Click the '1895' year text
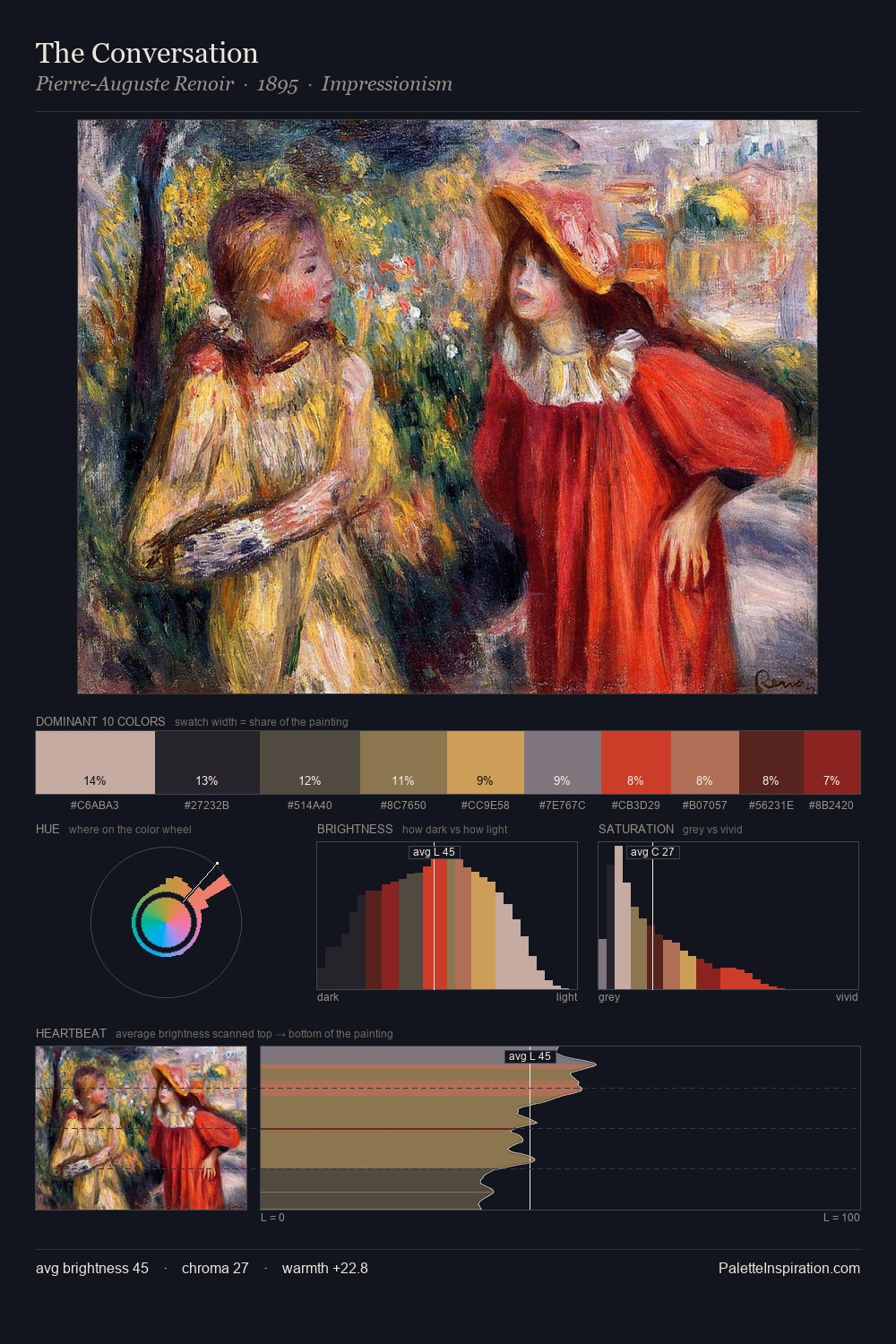Image resolution: width=896 pixels, height=1344 pixels. click(277, 84)
